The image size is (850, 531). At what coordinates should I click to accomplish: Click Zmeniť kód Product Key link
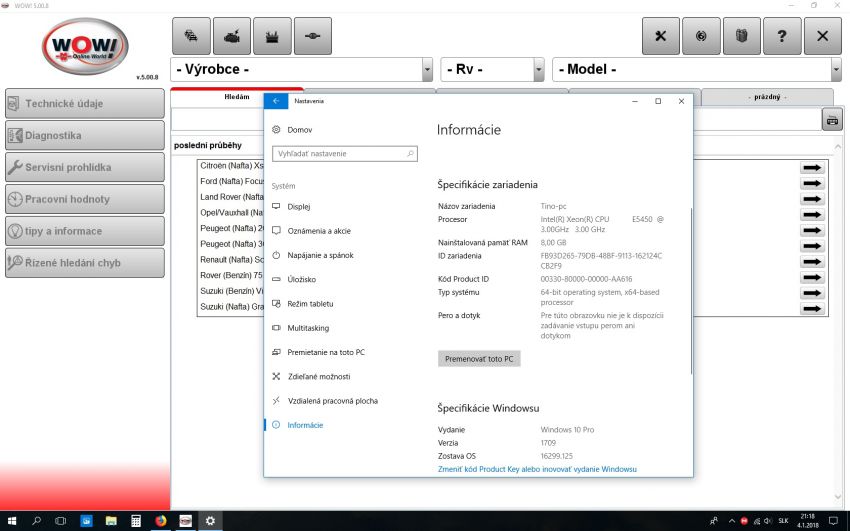pyautogui.click(x=537, y=469)
